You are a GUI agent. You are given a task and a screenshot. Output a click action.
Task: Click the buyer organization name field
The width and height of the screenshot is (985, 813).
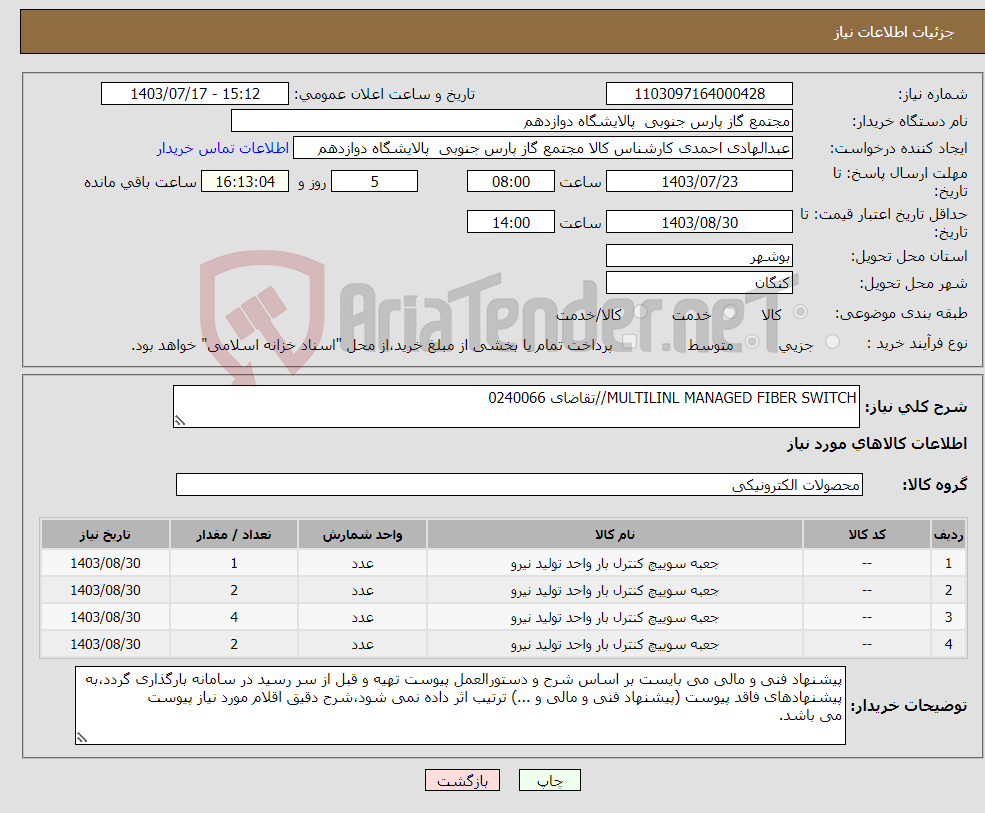click(512, 121)
